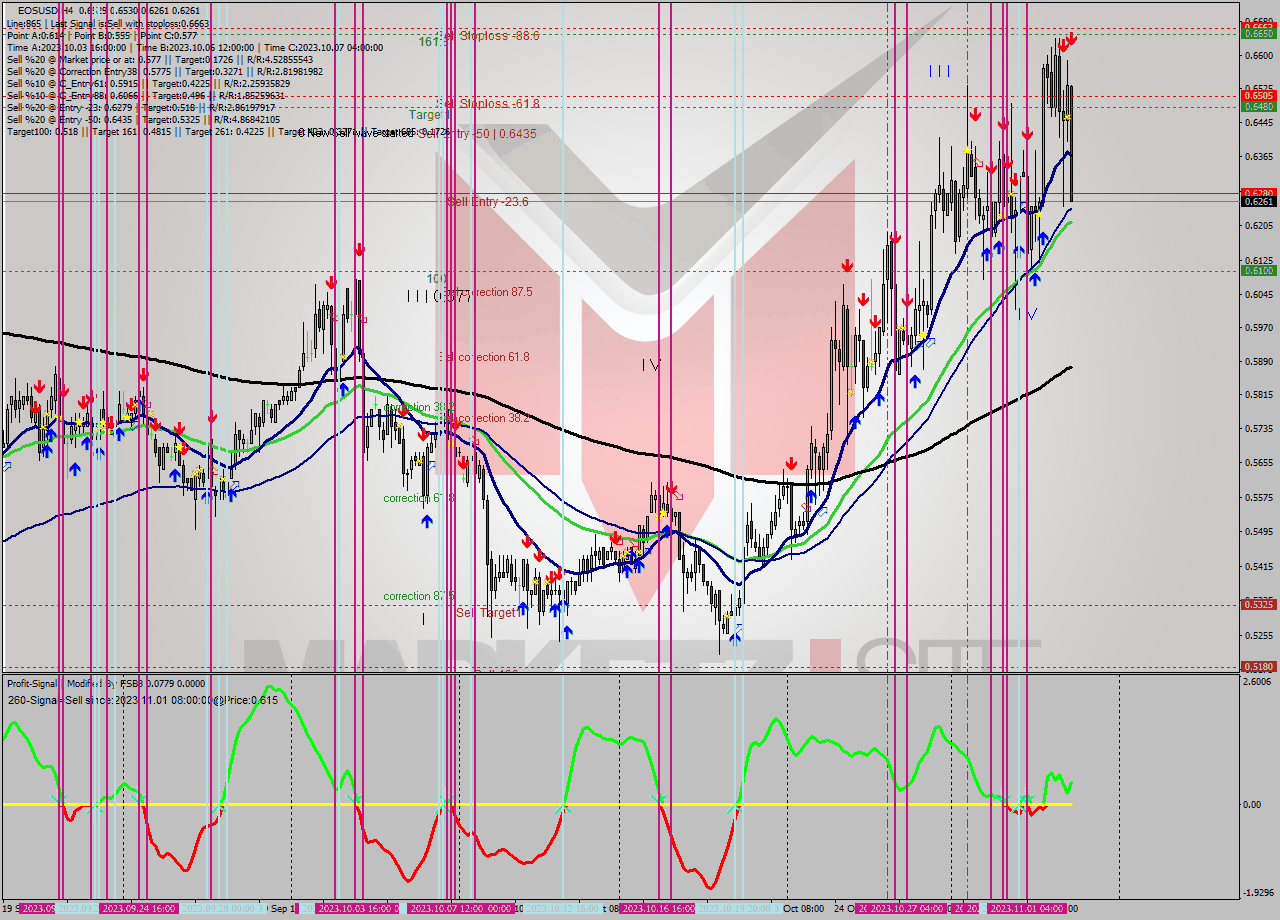
Task: Click the 0.5970 axis price label
Action: (1257, 327)
